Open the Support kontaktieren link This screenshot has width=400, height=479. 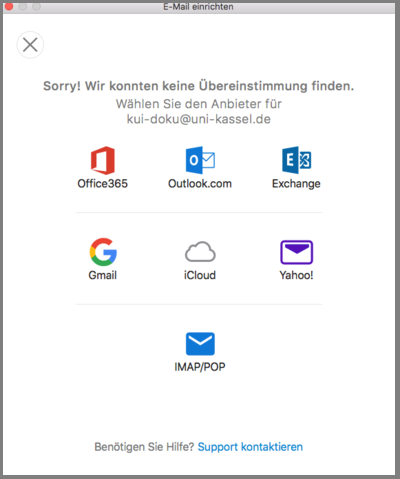(x=250, y=447)
